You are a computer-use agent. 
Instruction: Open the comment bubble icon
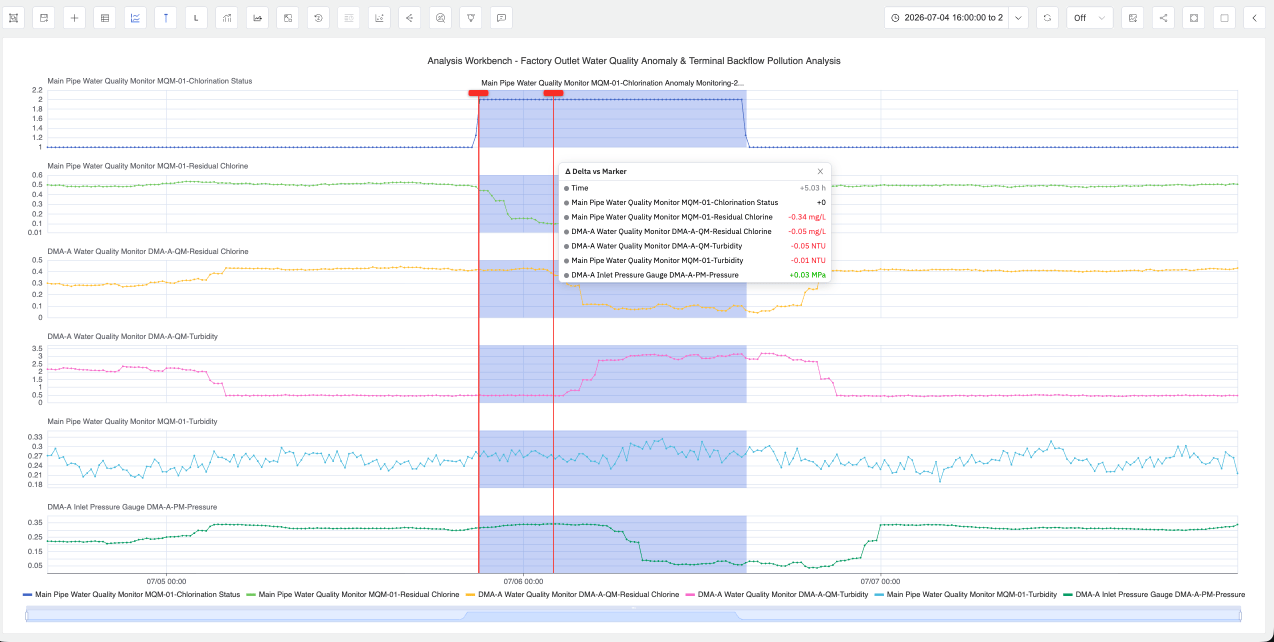coord(502,18)
